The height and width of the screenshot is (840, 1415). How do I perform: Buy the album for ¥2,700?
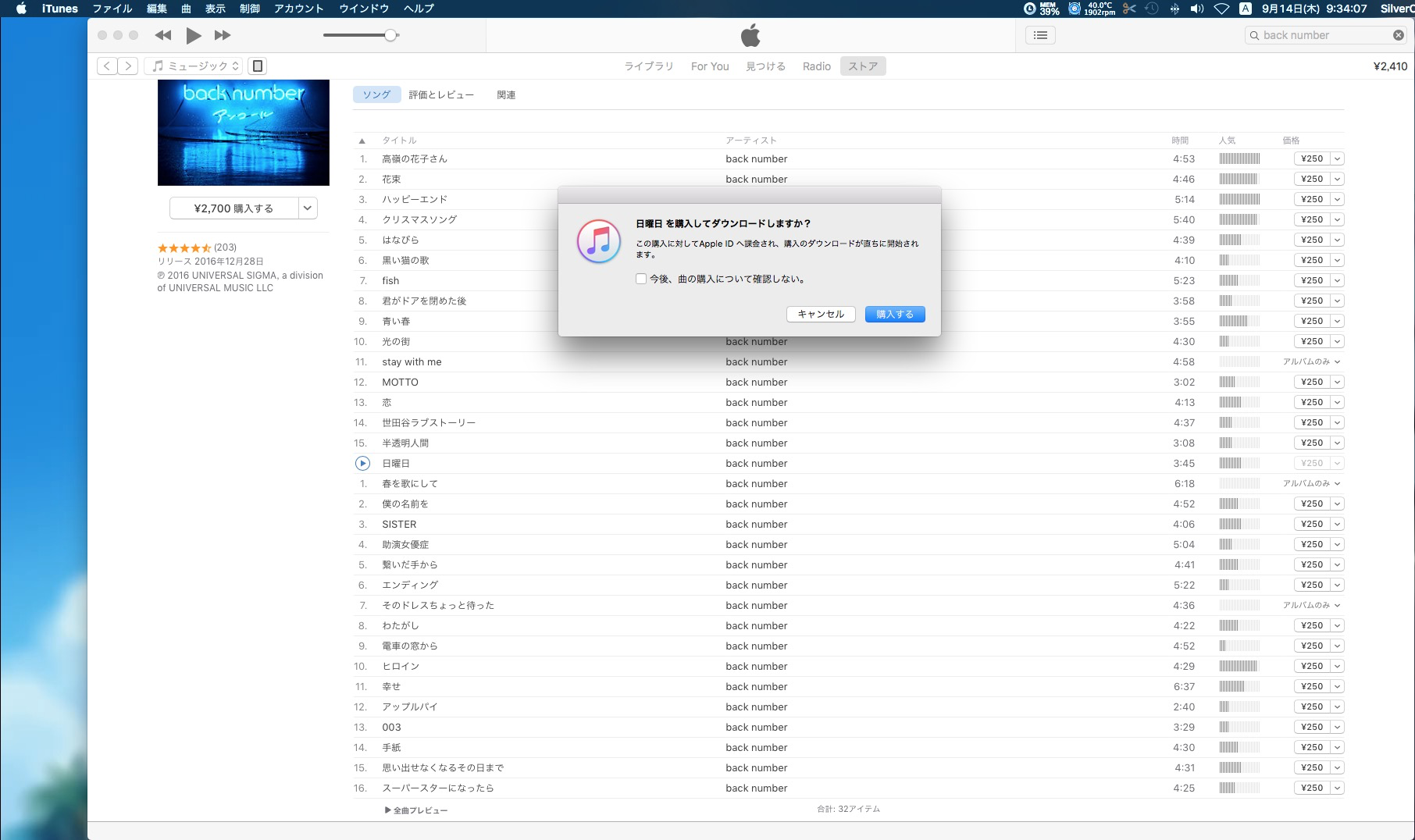233,208
